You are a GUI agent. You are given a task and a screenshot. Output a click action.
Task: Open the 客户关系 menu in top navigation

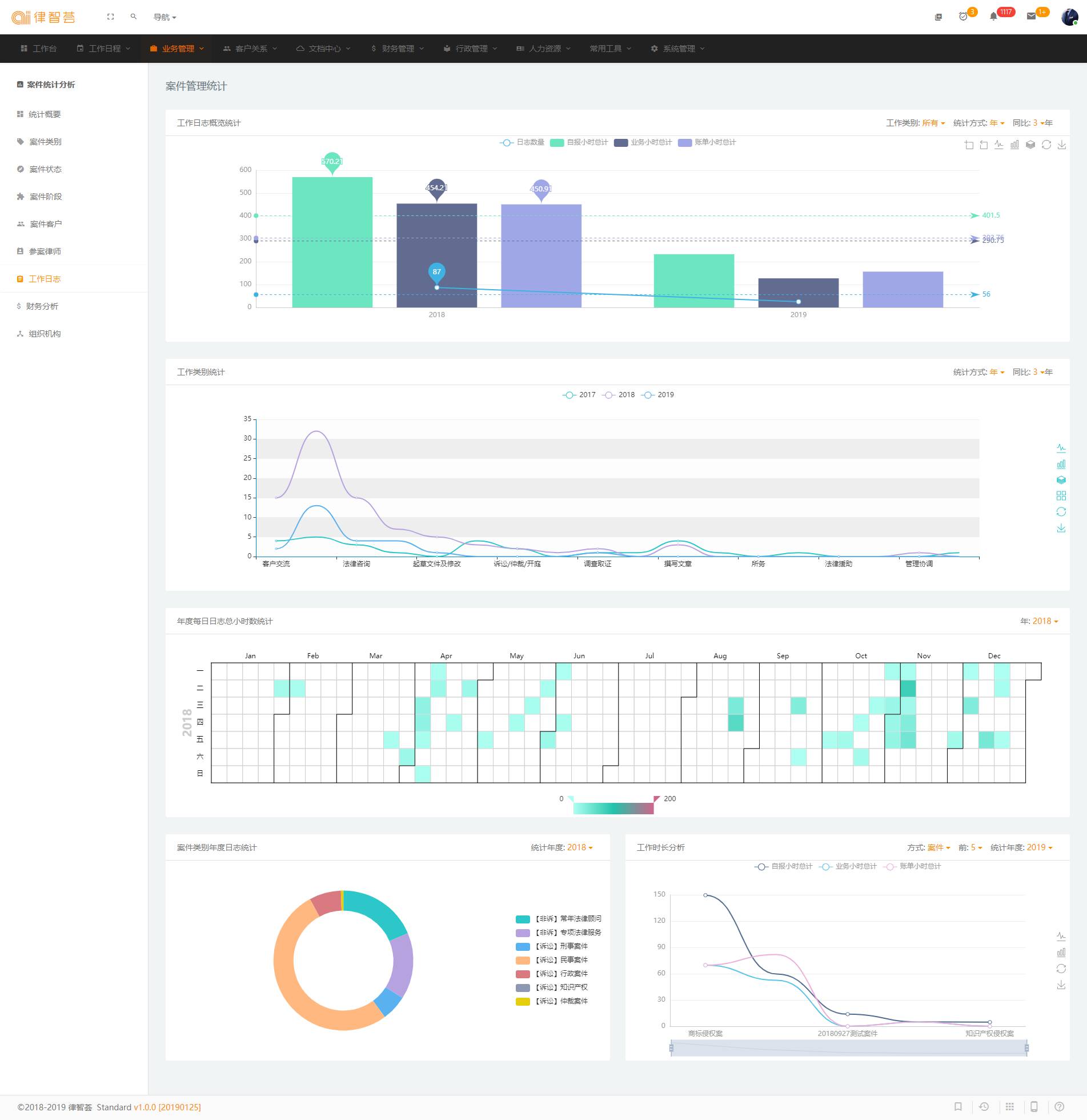coord(251,49)
